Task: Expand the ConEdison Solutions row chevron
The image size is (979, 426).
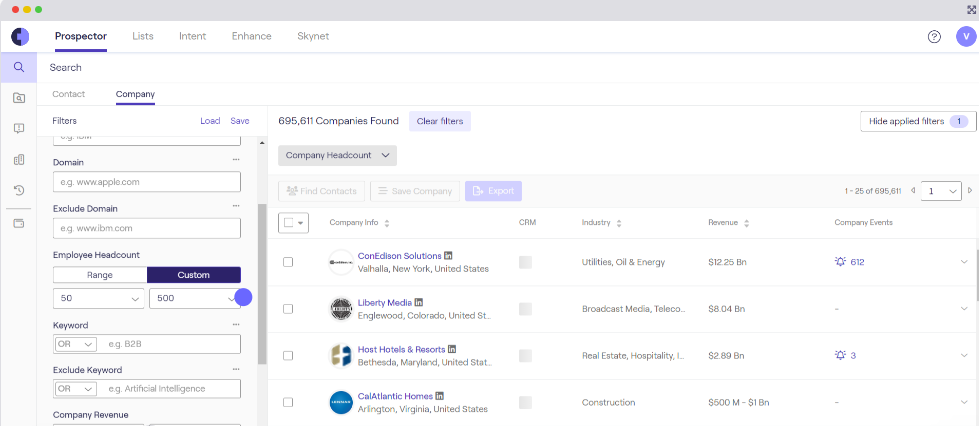Action: [964, 262]
